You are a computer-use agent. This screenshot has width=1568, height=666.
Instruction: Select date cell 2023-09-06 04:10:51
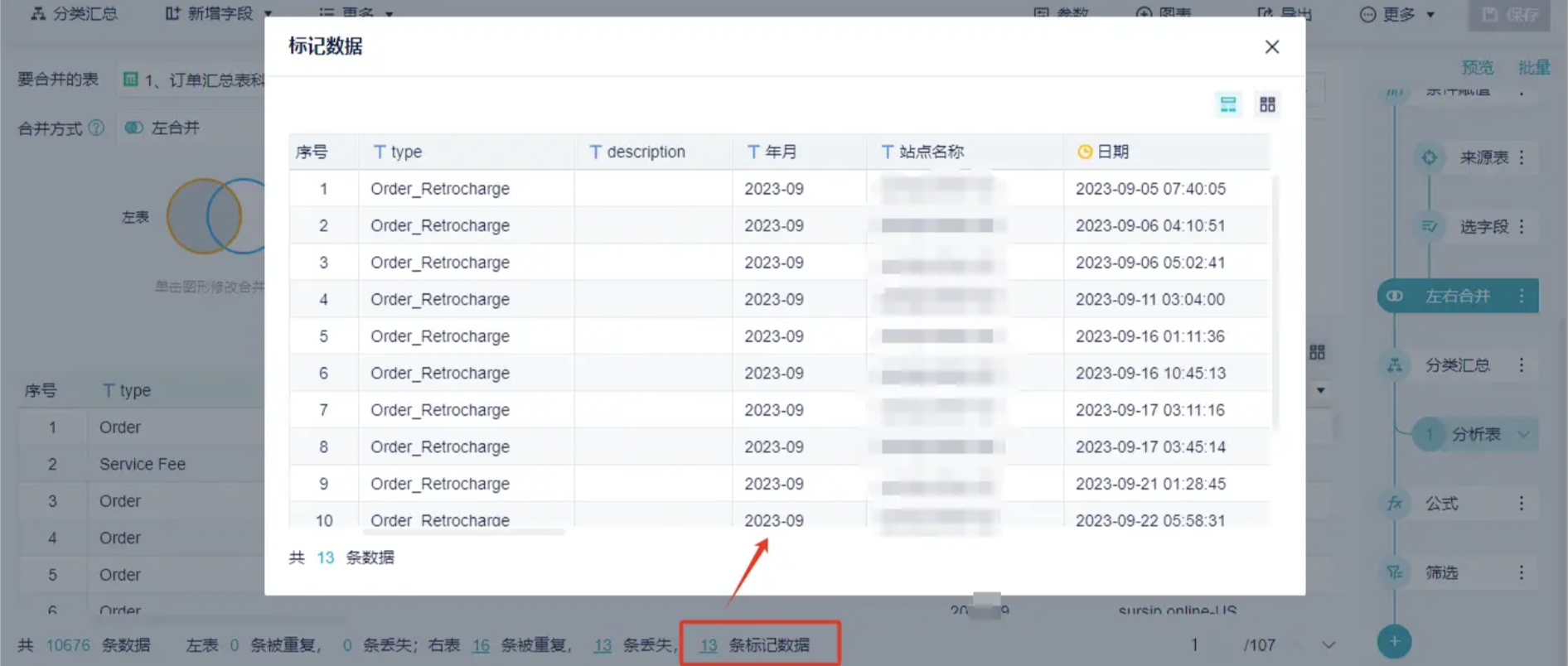[1150, 225]
